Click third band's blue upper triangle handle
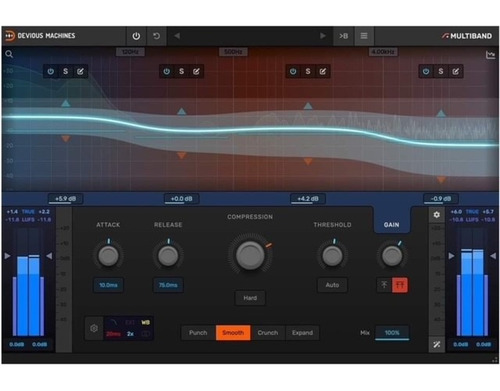Viewport: 500px width, 391px height. click(x=308, y=106)
